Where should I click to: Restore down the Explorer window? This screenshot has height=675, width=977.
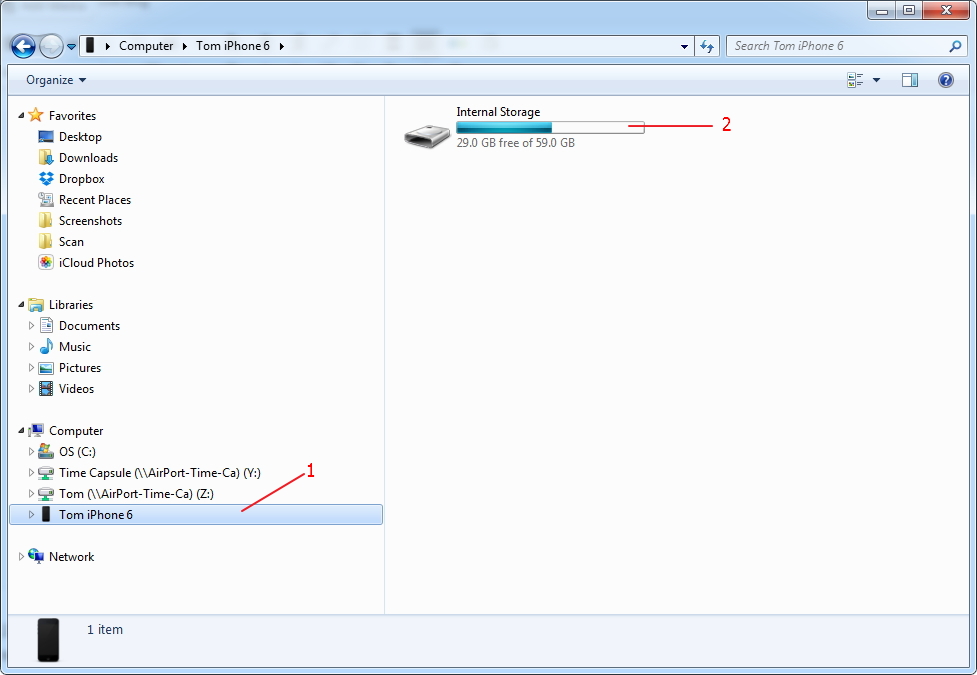909,11
